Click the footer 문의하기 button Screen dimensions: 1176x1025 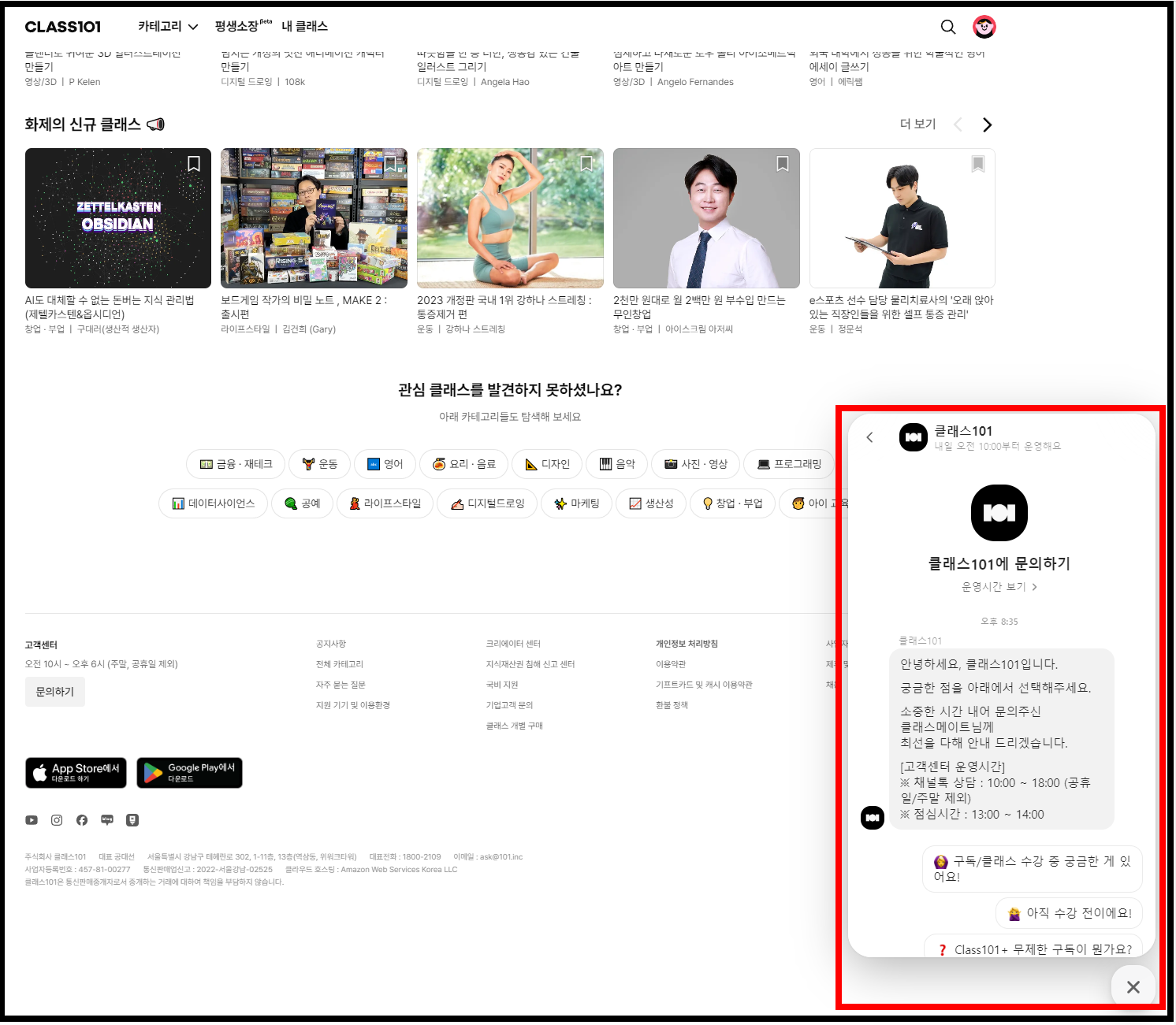coord(55,692)
